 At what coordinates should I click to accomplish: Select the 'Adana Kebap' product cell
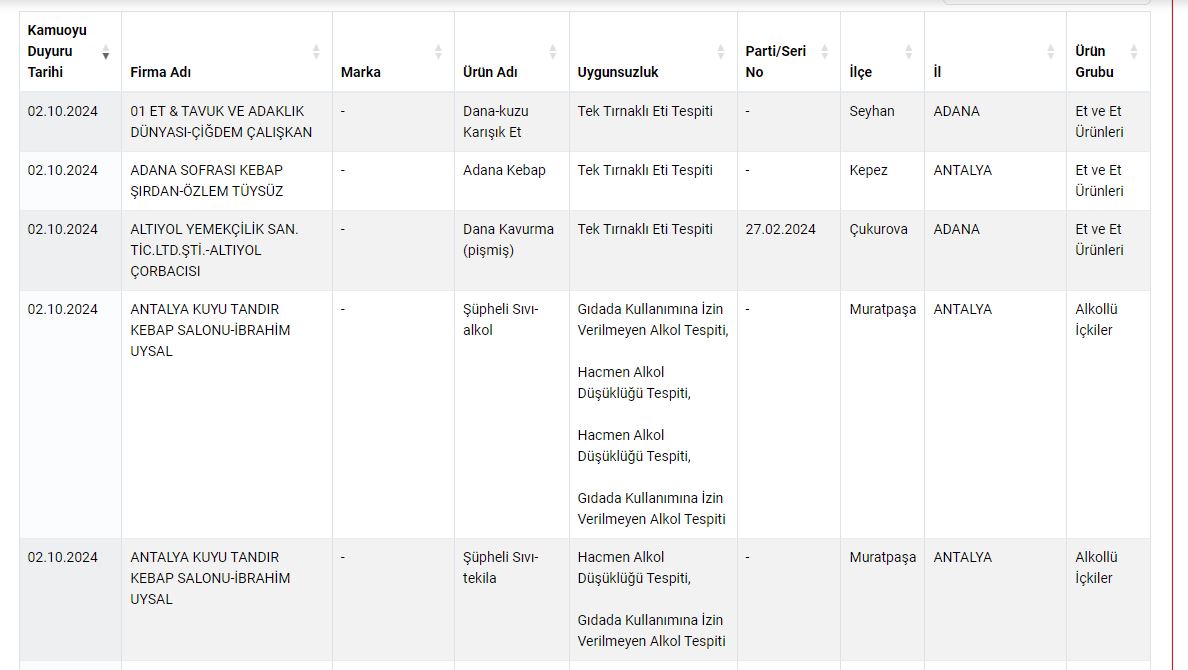(504, 170)
